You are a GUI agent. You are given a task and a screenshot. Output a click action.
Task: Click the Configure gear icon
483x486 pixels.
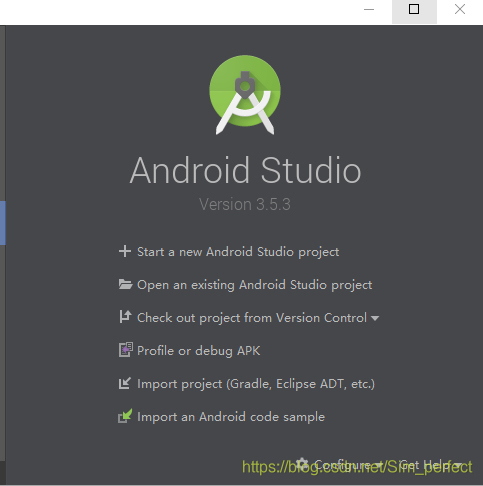[302, 464]
